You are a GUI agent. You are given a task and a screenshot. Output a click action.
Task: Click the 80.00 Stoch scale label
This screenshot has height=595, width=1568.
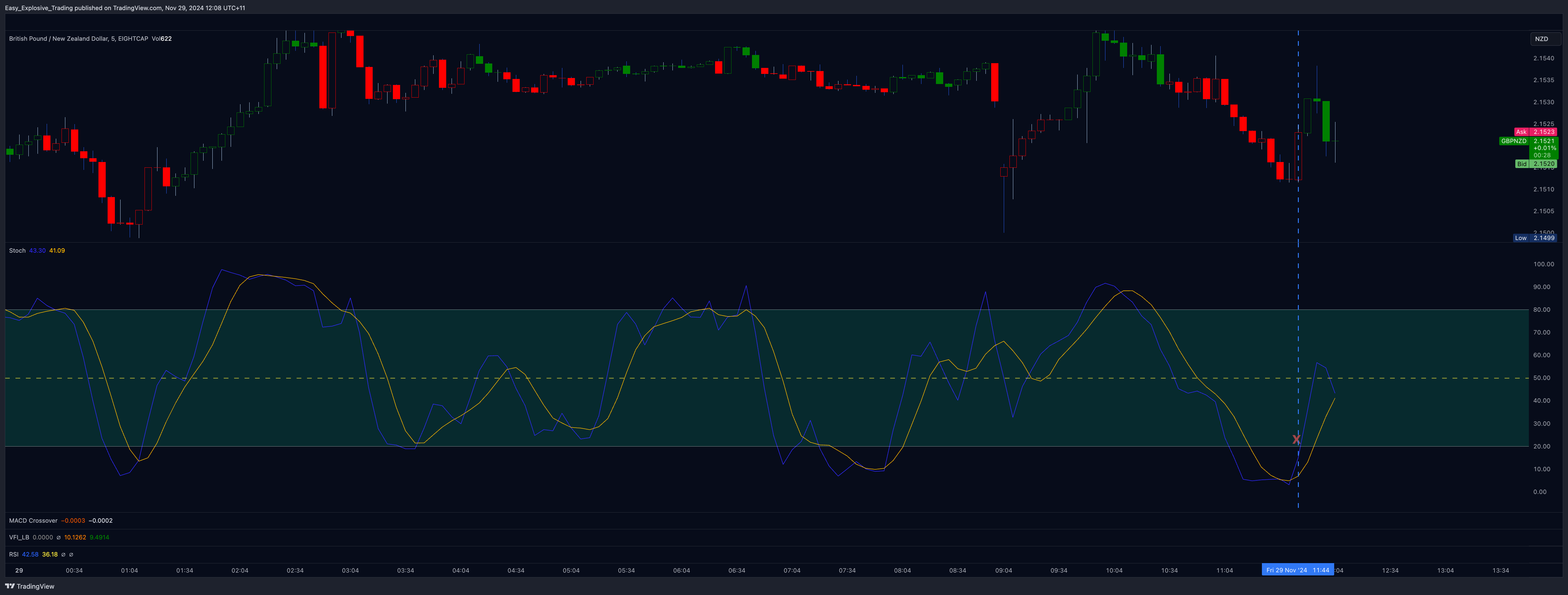pos(1542,310)
